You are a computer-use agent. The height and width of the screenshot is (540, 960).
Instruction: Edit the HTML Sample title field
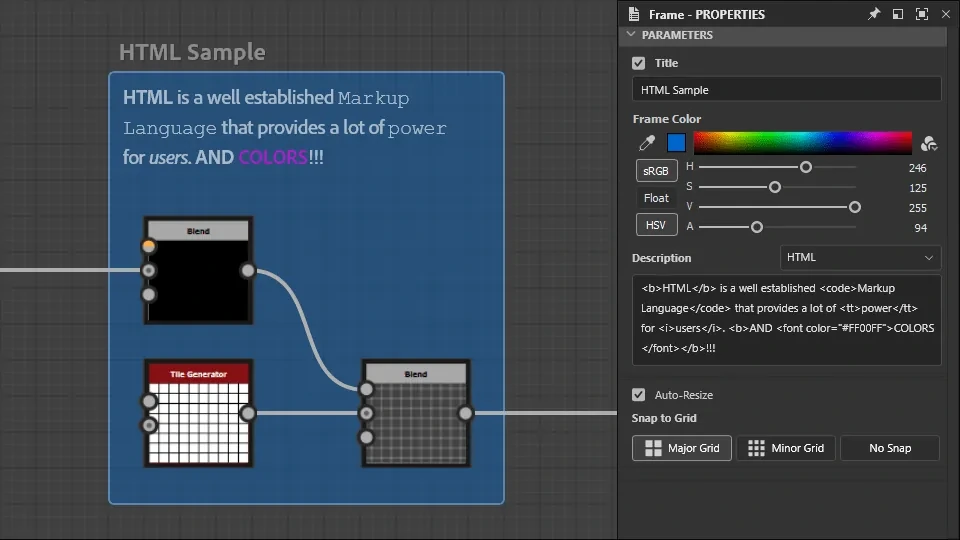(787, 90)
